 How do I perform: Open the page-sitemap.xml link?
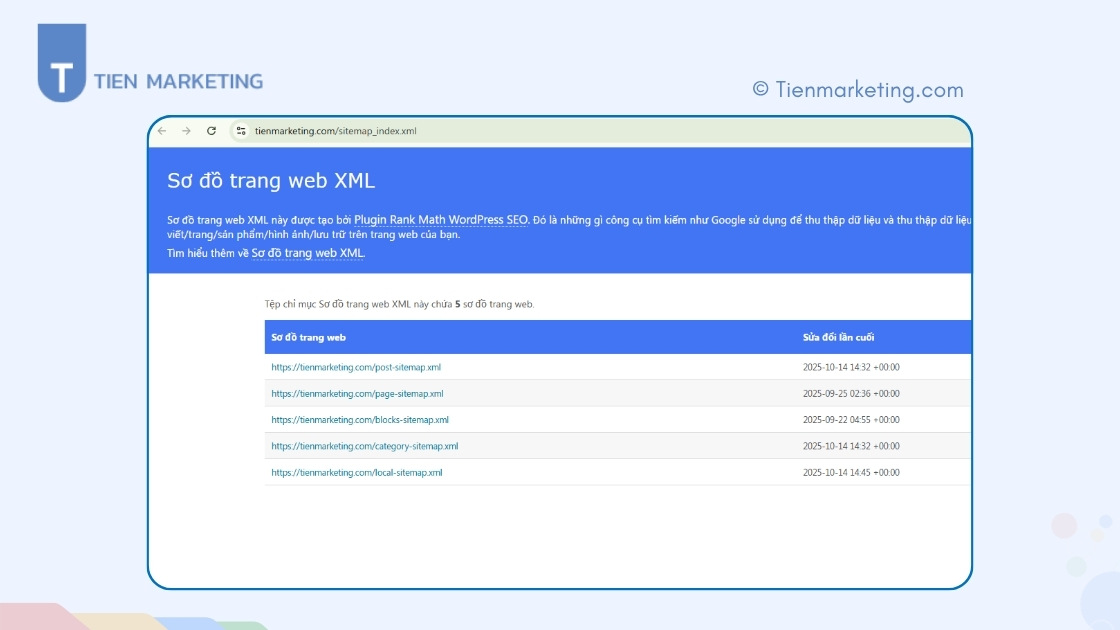pos(357,394)
